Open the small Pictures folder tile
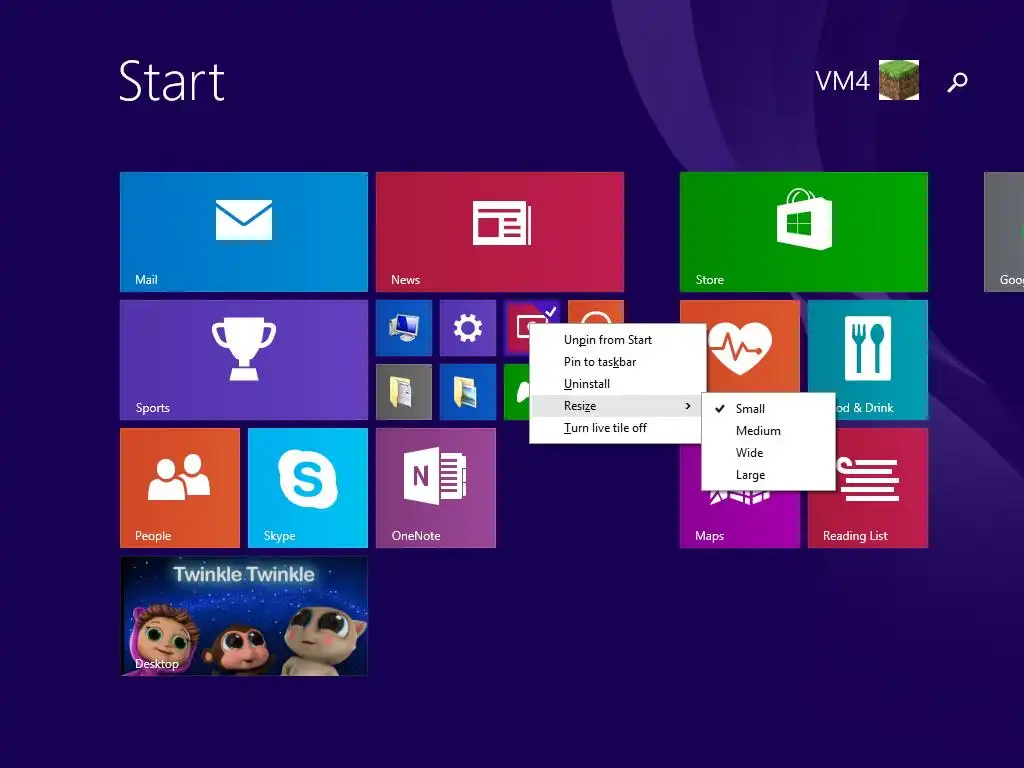This screenshot has height=768, width=1024. (468, 392)
